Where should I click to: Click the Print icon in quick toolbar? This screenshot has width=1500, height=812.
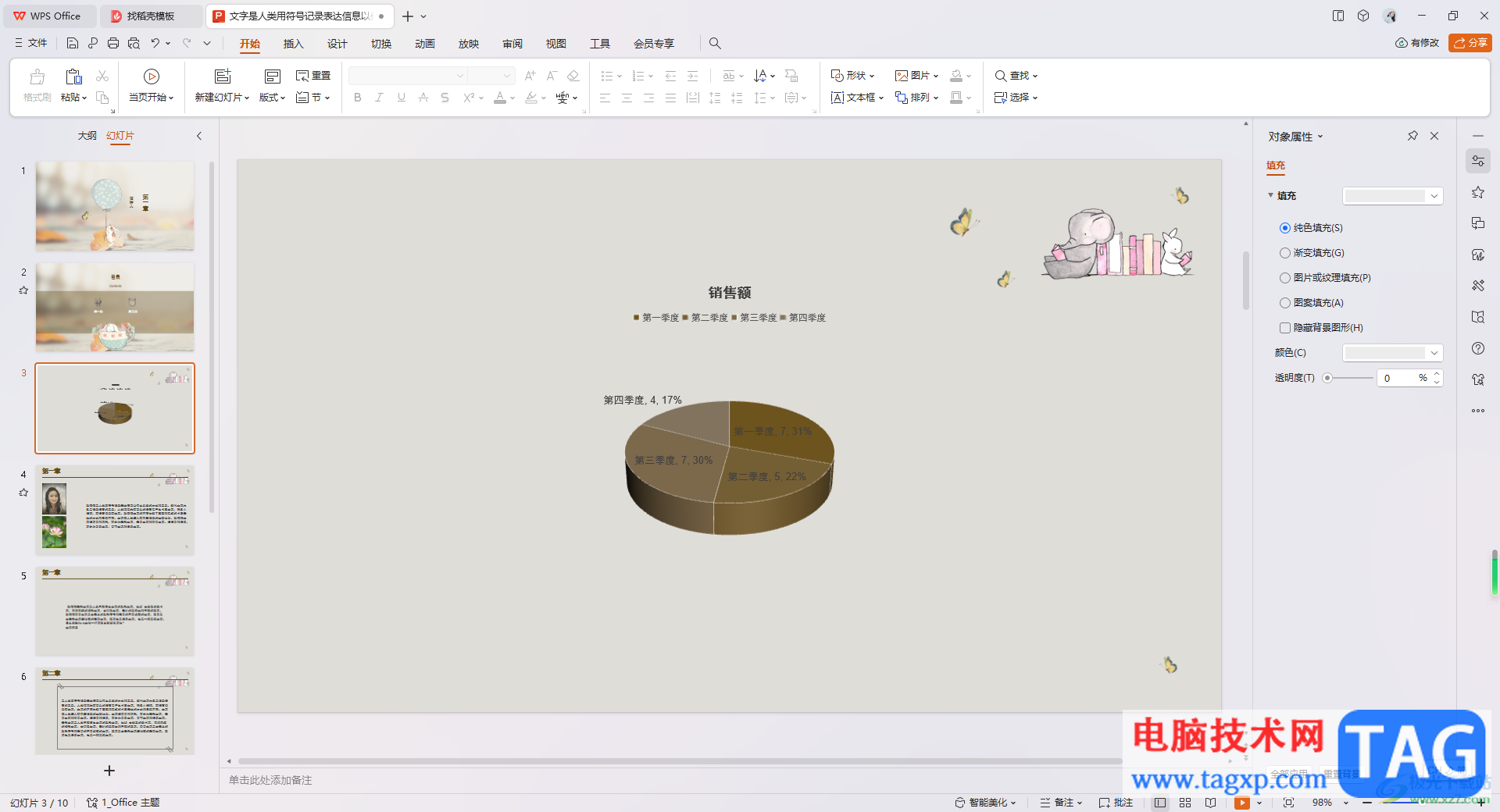pyautogui.click(x=113, y=43)
